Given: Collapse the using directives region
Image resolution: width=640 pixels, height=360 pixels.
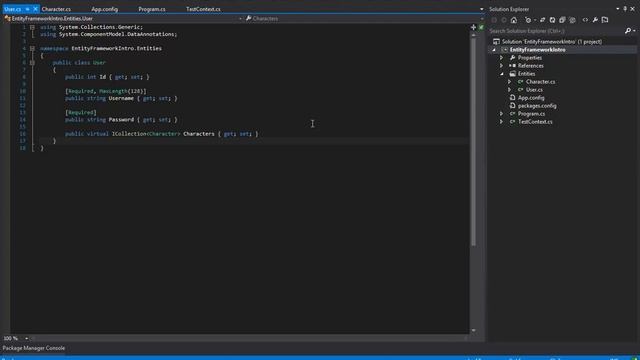Looking at the screenshot, I should (32, 27).
